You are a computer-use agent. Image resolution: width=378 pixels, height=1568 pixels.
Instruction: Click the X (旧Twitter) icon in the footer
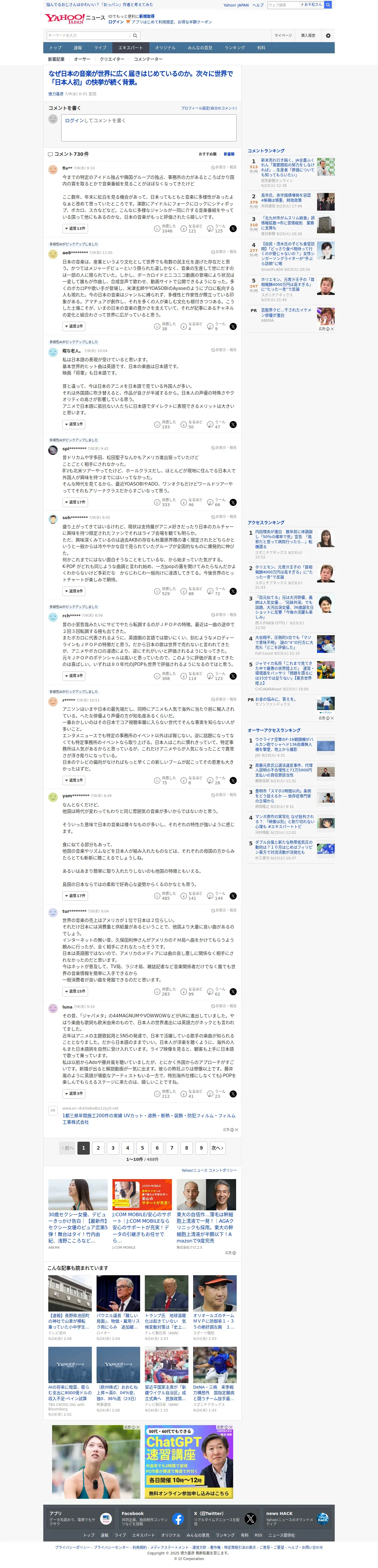coord(250,1519)
